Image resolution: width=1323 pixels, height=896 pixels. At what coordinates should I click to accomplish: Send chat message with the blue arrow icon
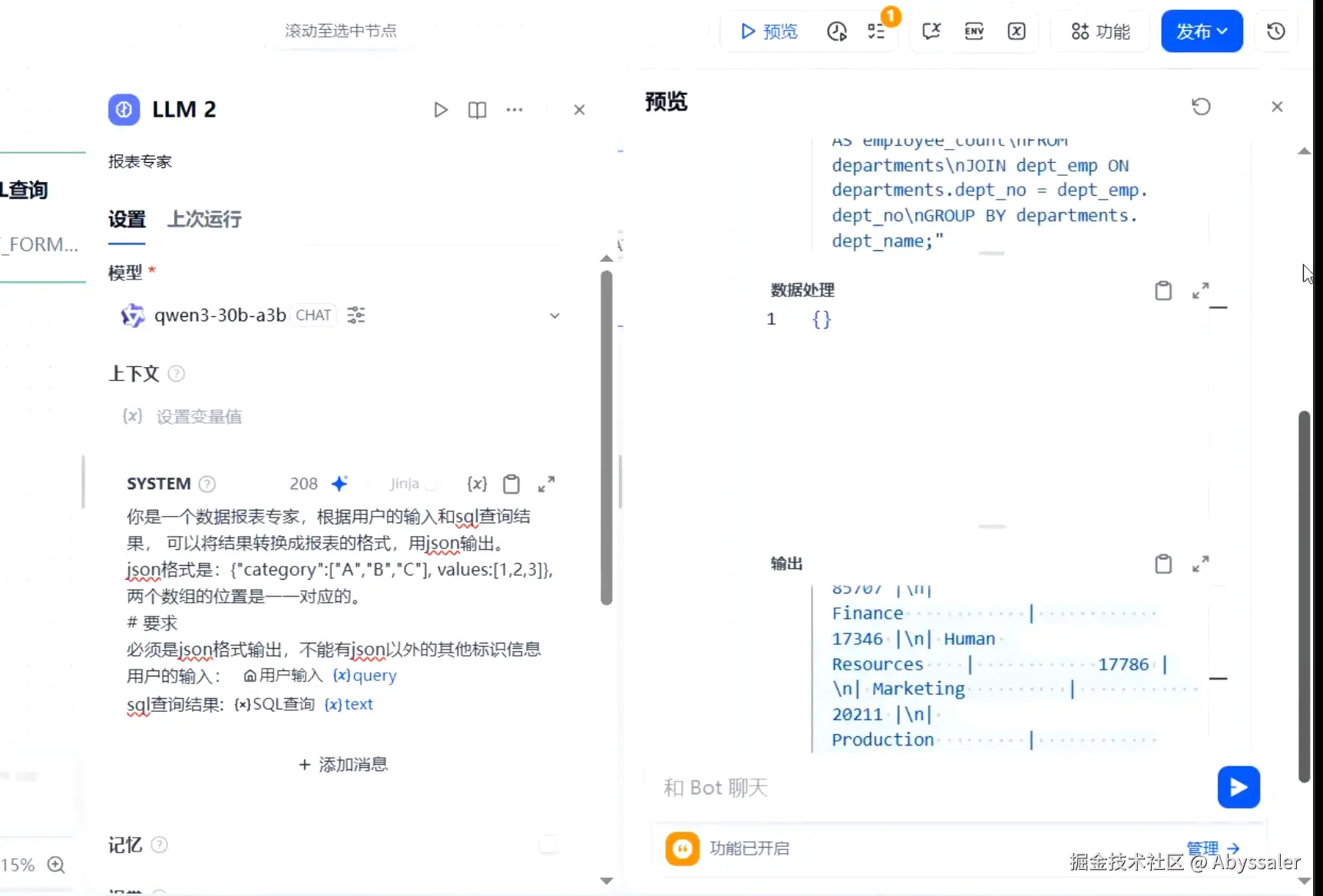[1238, 787]
